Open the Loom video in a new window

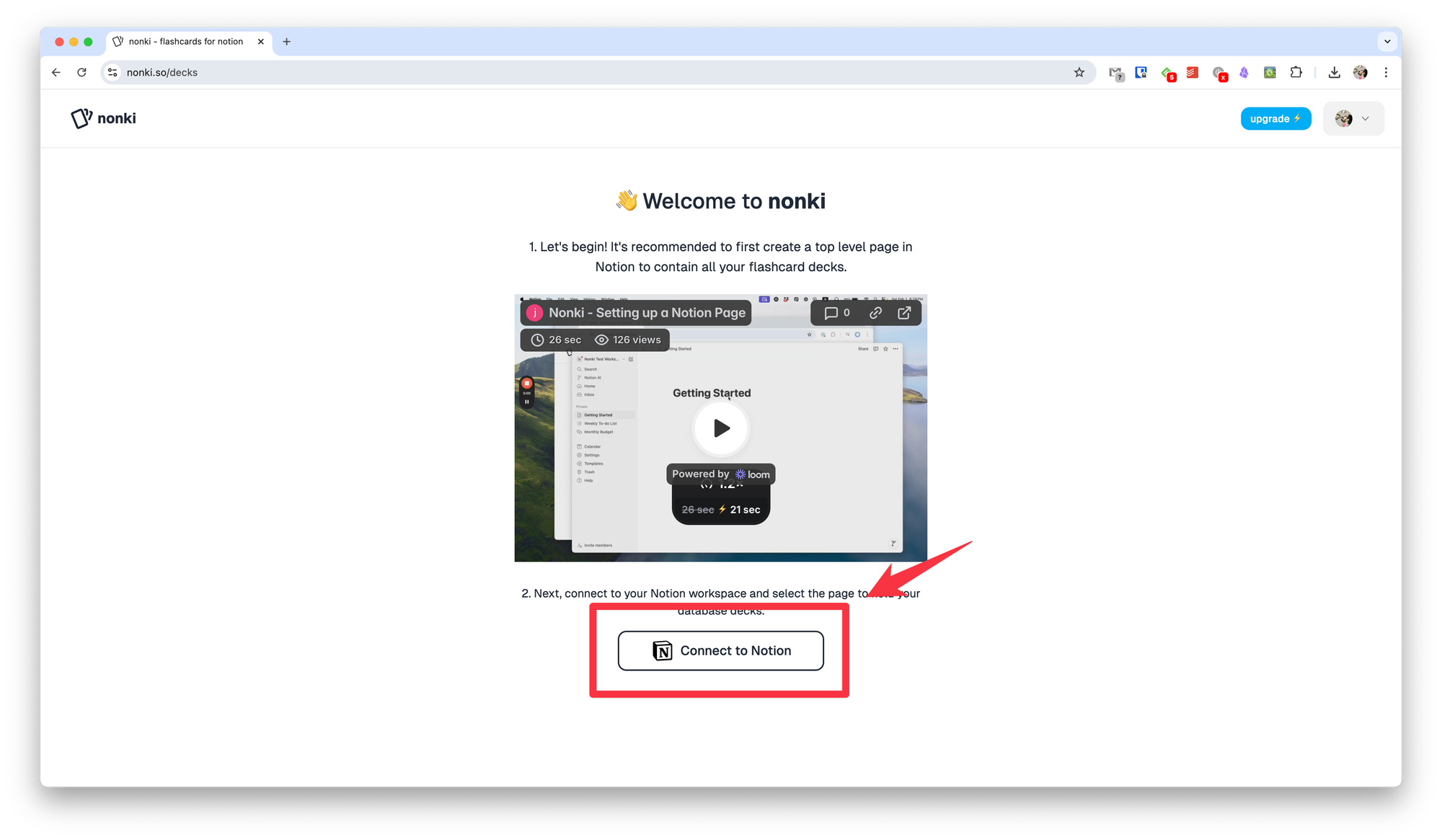tap(904, 313)
